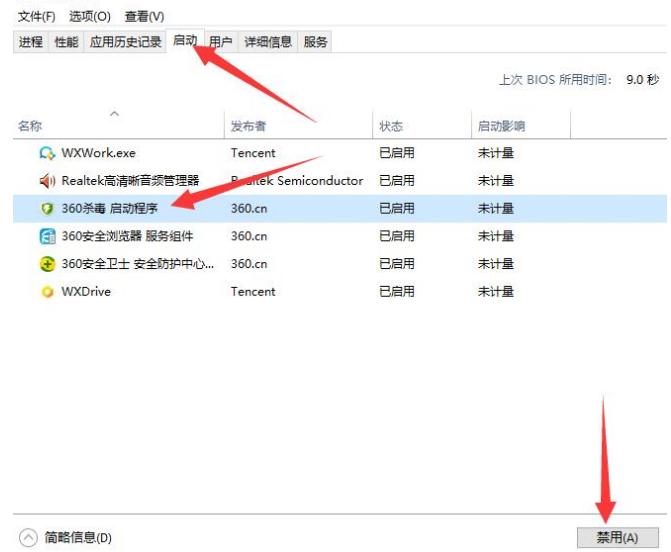Screen dimensions: 671x552
Task: Click 360.cn publisher in 360安全浏览器 row
Action: [x=249, y=236]
